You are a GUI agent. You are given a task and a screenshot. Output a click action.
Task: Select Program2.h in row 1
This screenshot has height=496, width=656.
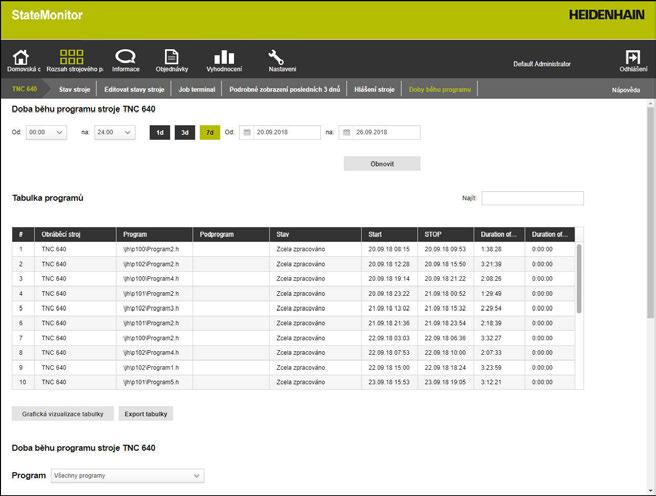151,249
